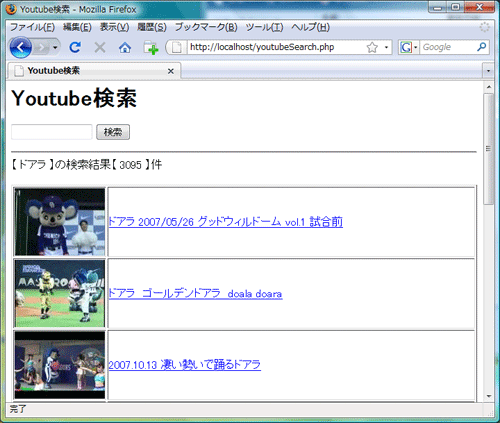
Task: Open the ブックマーク(B) menu
Action: point(206,27)
